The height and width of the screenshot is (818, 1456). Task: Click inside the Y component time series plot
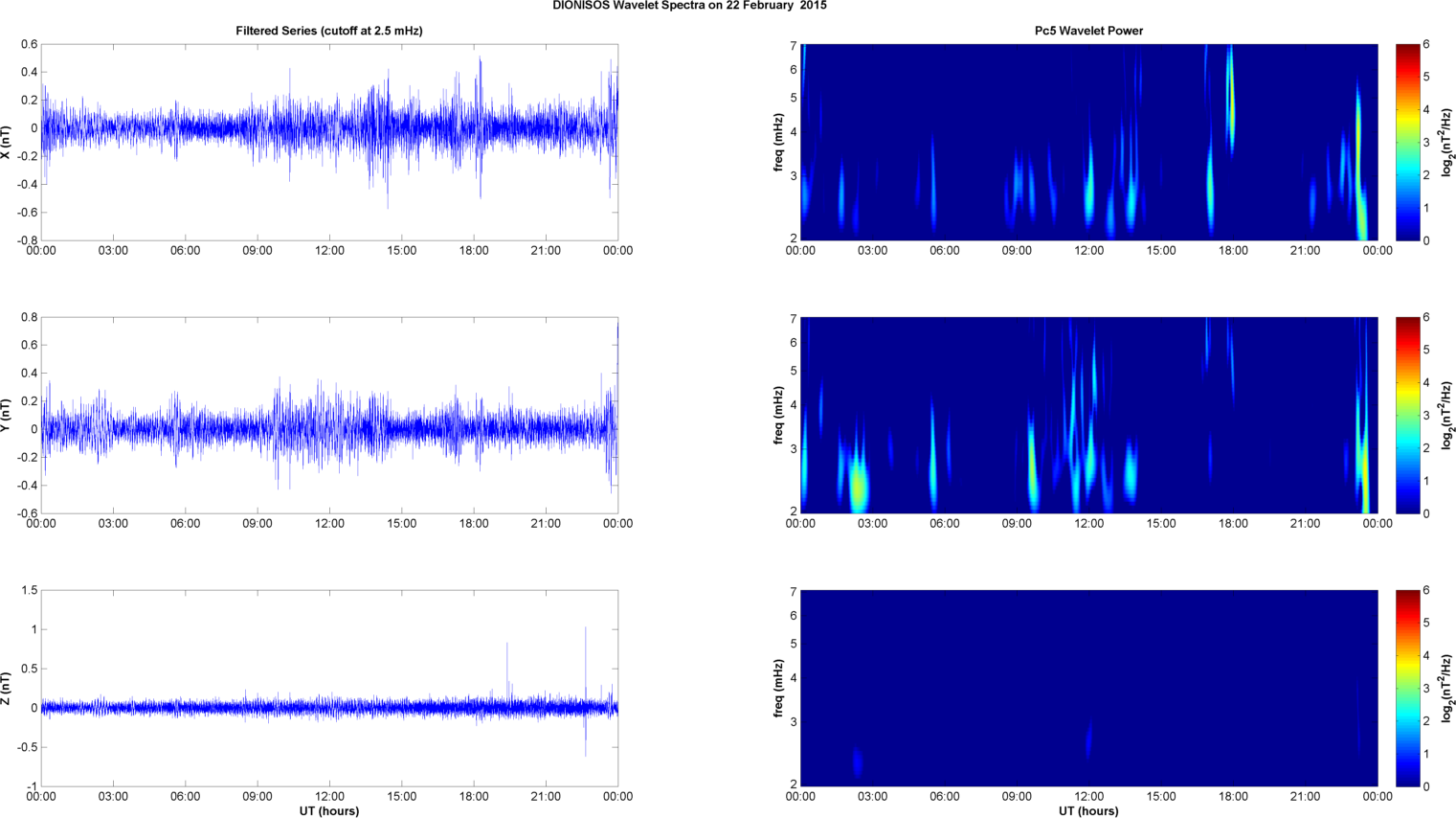coord(329,415)
